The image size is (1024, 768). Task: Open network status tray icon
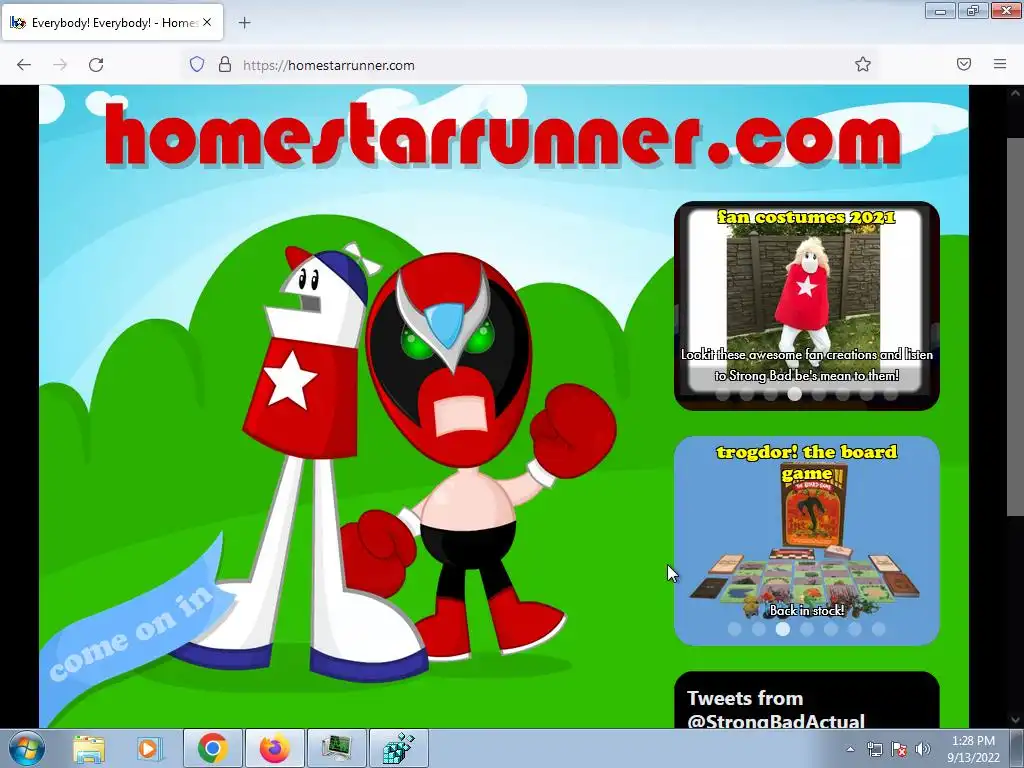pos(874,749)
